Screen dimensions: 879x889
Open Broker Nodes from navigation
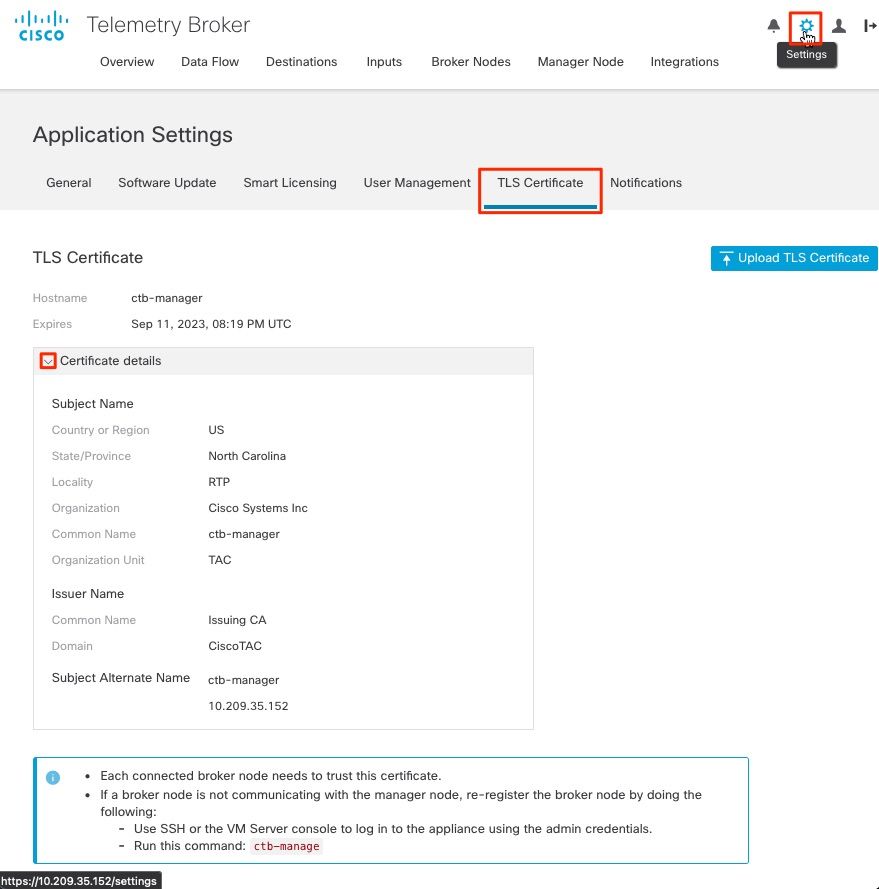click(471, 62)
